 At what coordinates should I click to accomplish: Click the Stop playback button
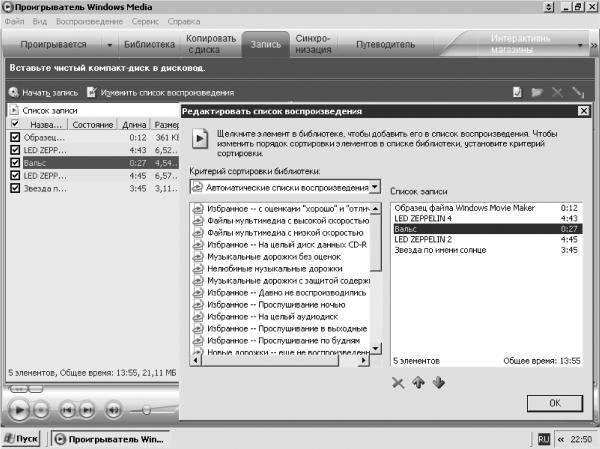click(x=41, y=410)
